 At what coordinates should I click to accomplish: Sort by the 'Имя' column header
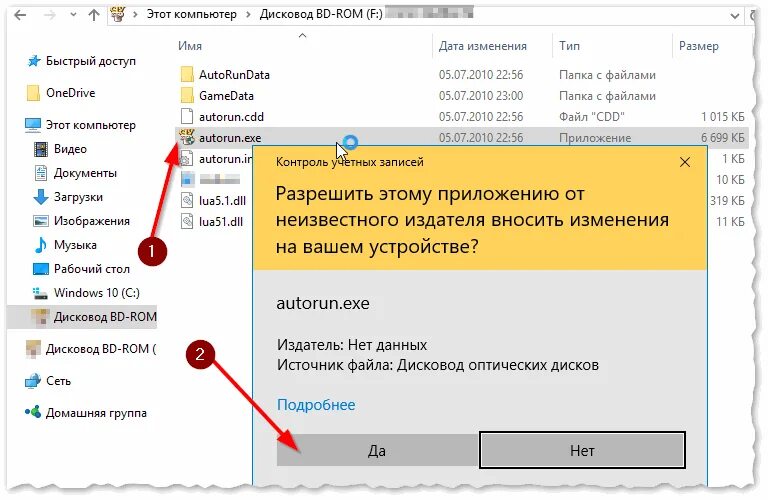(190, 46)
